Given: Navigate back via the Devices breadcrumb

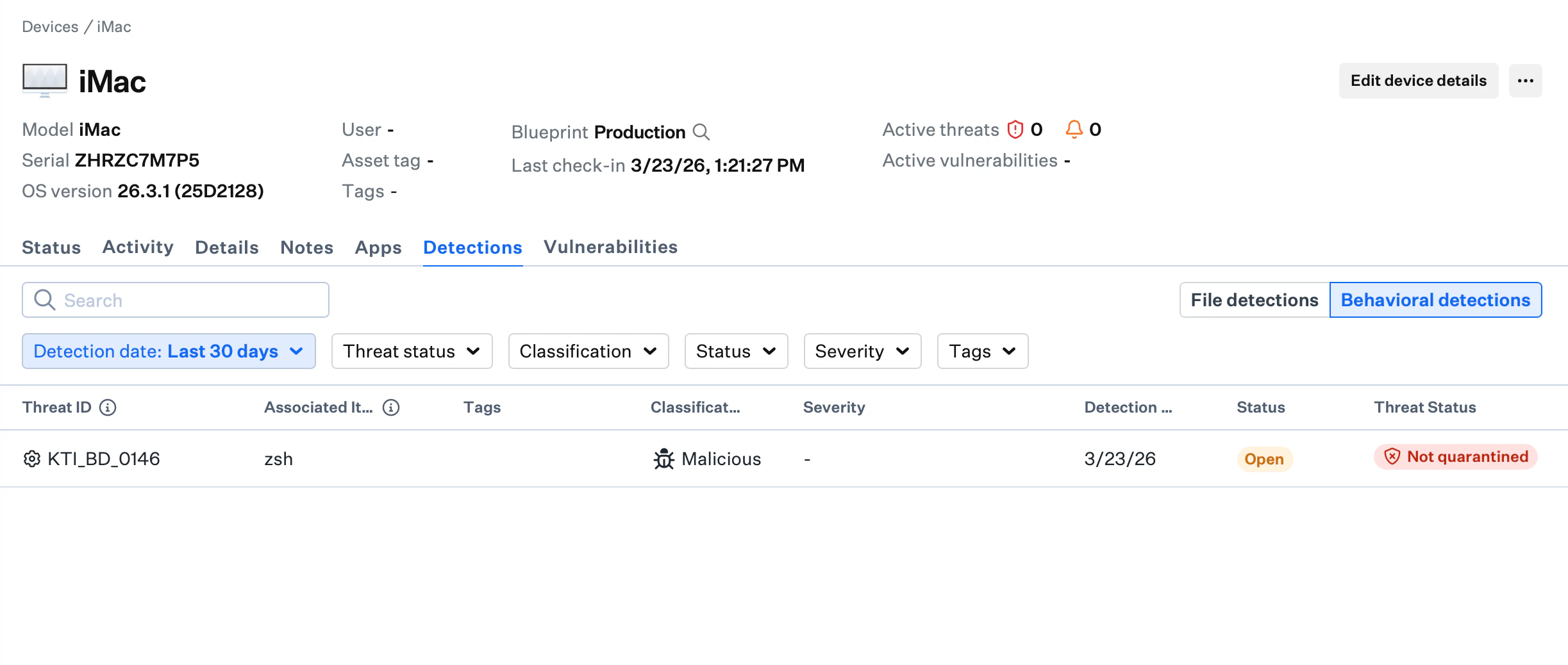Looking at the screenshot, I should point(51,26).
